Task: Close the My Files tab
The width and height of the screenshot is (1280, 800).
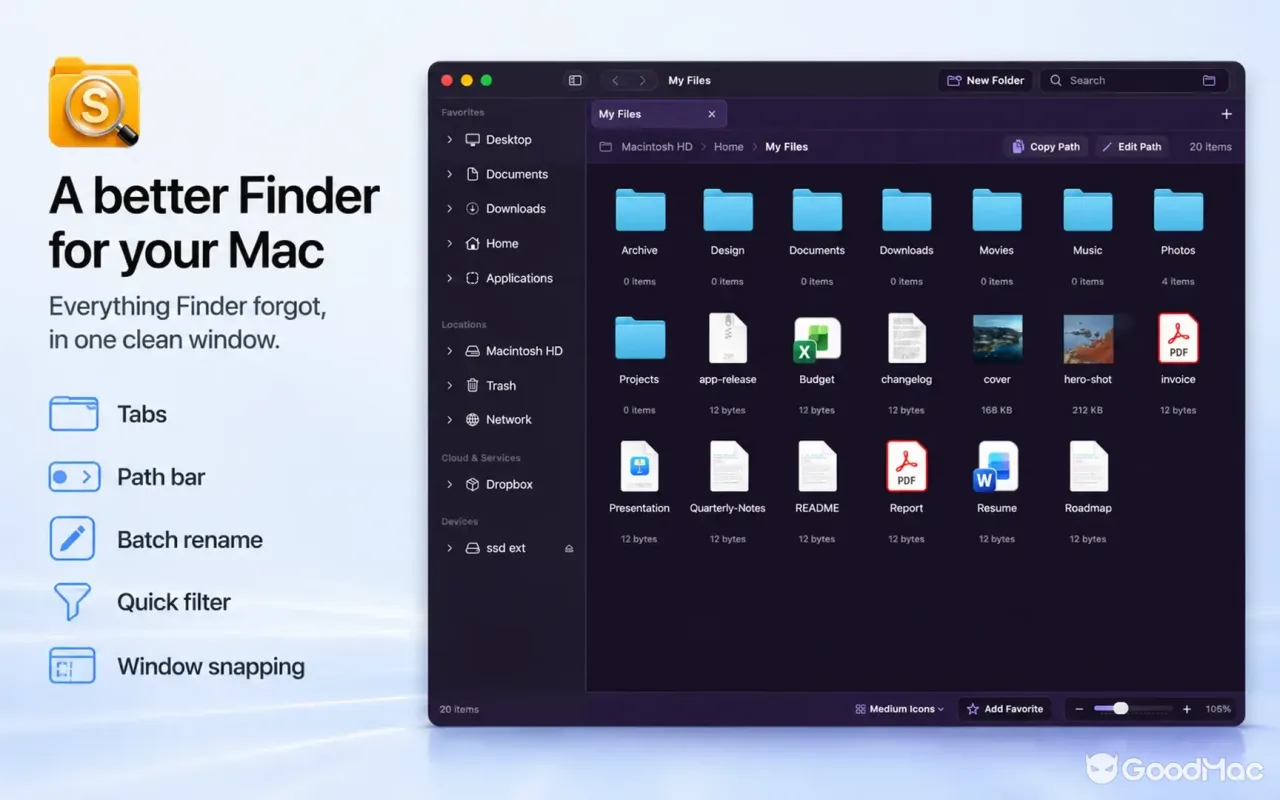Action: [712, 114]
